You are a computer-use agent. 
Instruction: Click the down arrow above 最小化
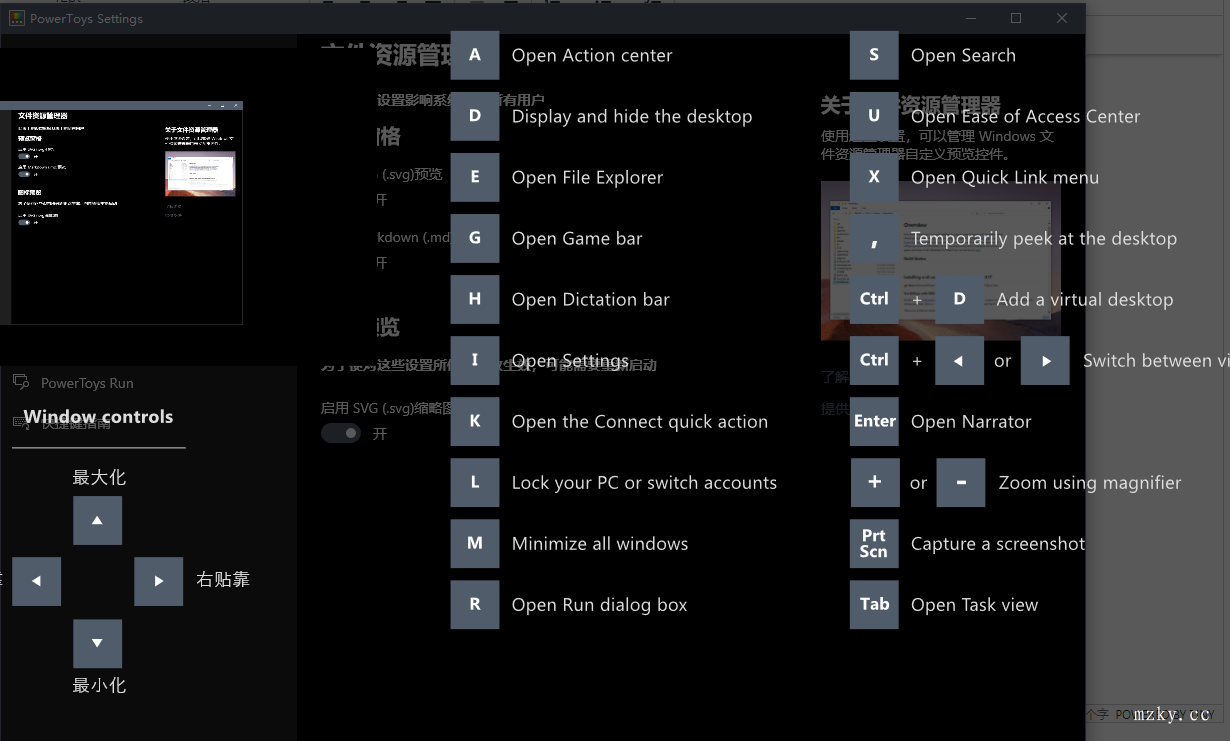tap(98, 643)
